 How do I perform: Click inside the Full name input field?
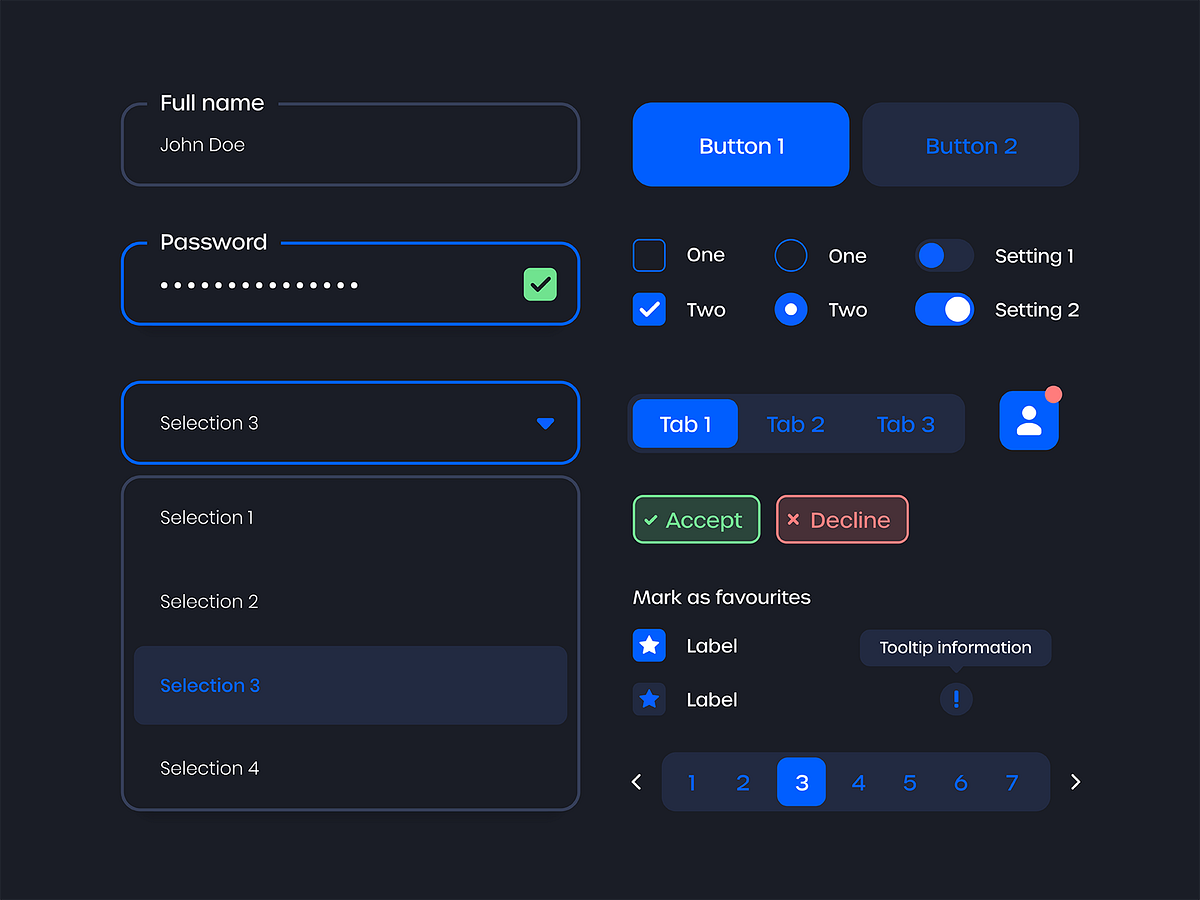350,144
